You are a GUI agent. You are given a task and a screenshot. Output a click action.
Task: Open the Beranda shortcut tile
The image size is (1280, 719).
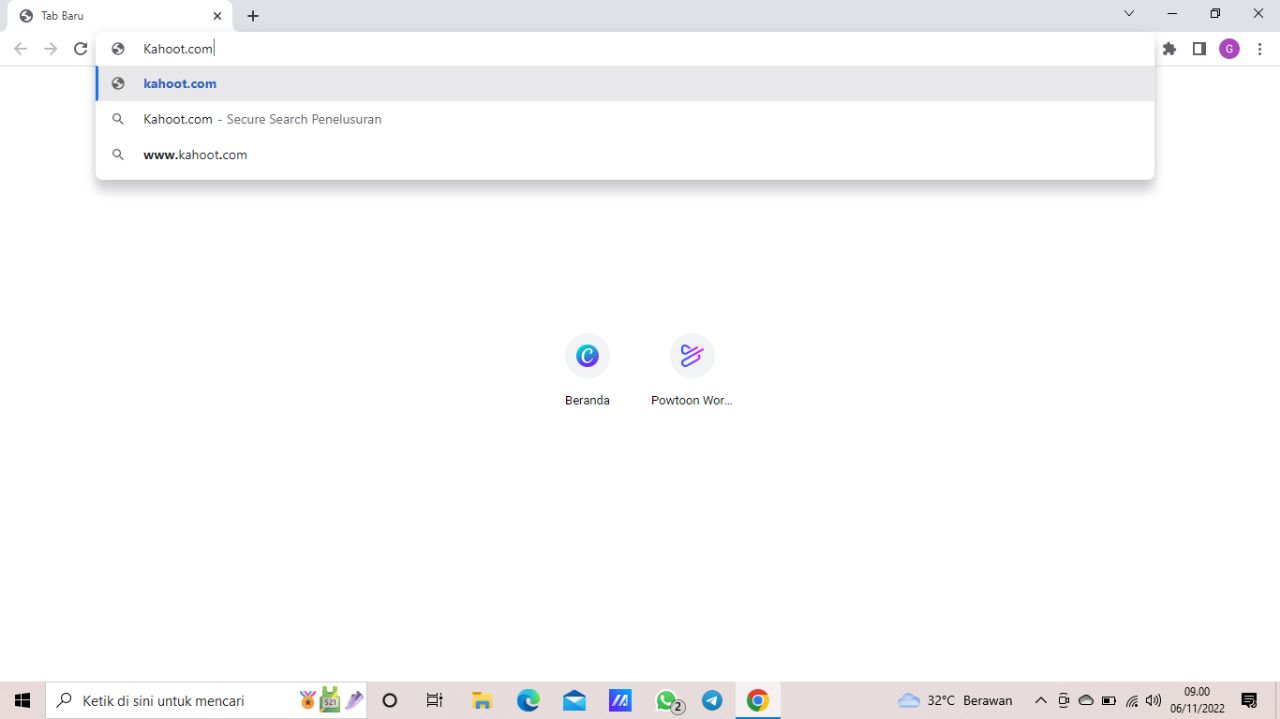(x=587, y=370)
